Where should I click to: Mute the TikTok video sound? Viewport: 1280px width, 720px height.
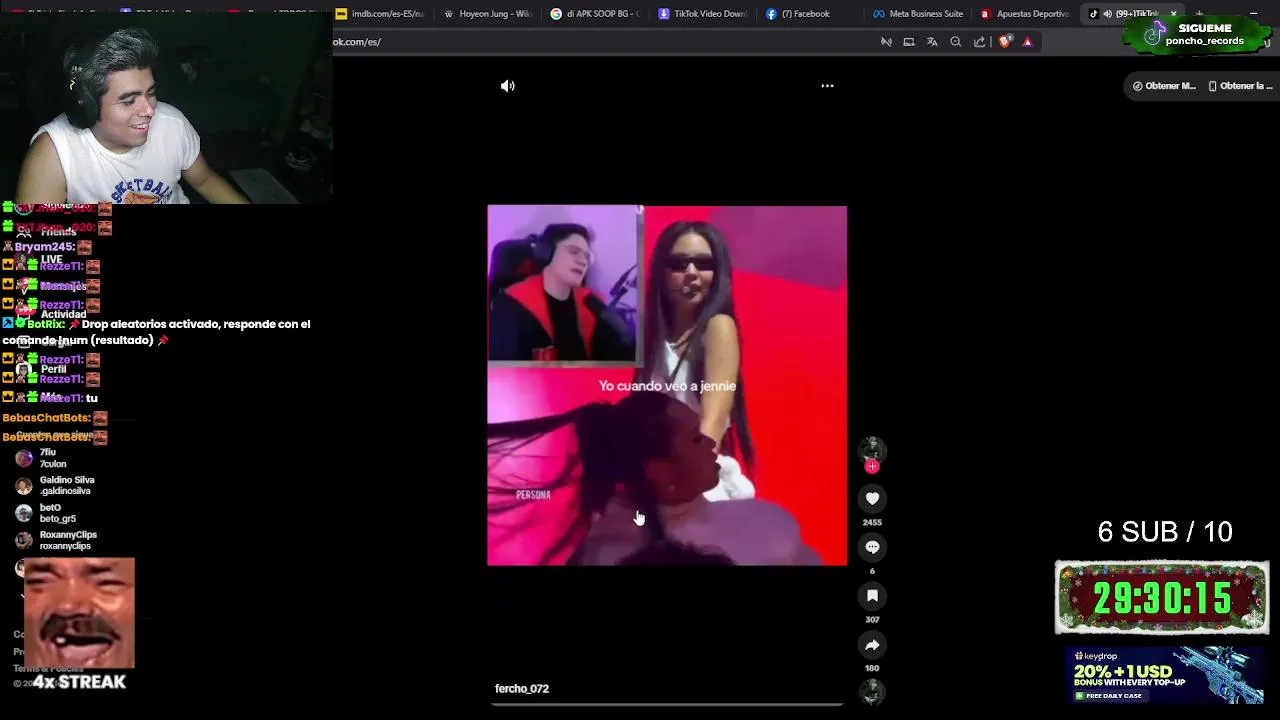point(508,86)
